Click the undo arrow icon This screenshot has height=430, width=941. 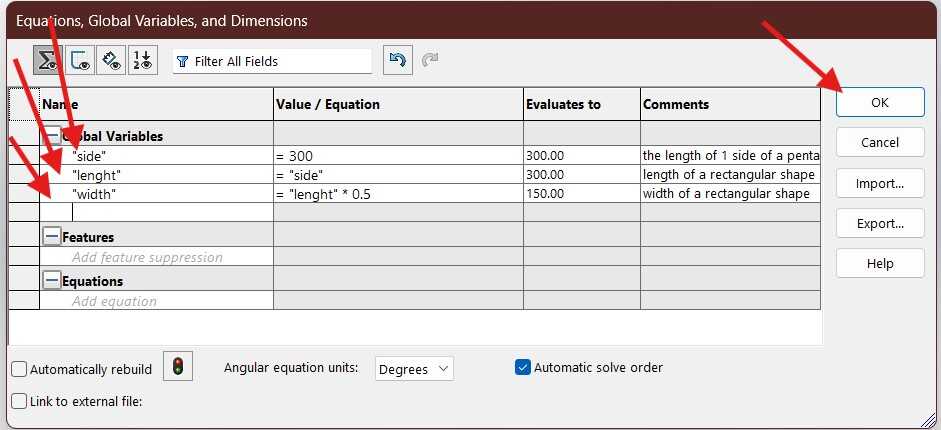pyautogui.click(x=398, y=61)
